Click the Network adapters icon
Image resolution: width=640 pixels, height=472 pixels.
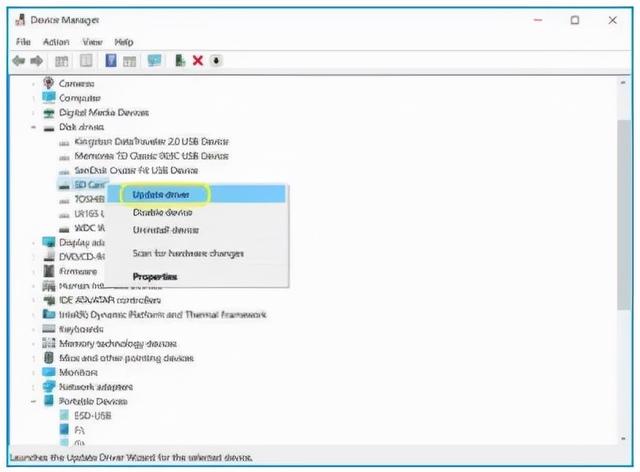click(49, 386)
